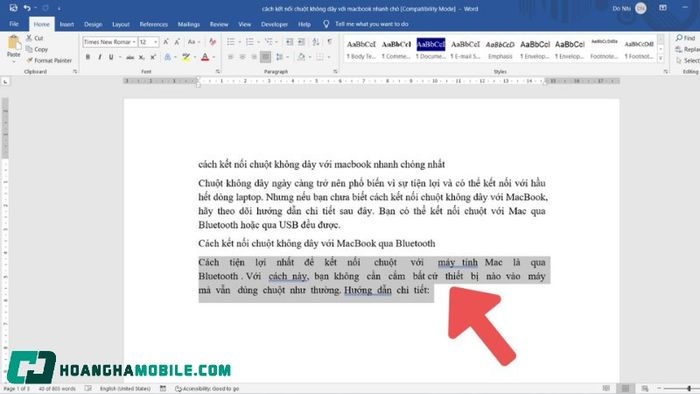Image resolution: width=700 pixels, height=394 pixels.
Task: Switch to Web Layout view
Action: coord(645,388)
